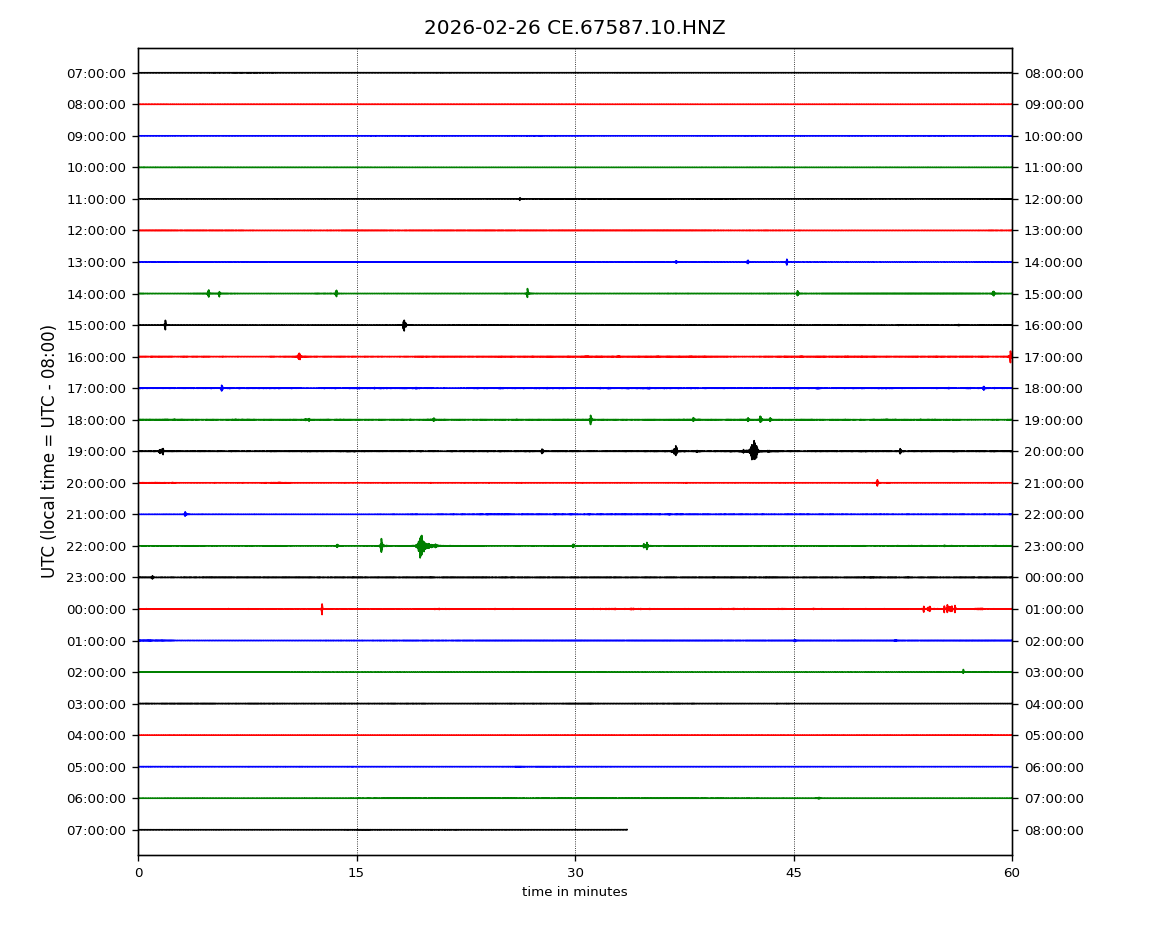The image size is (1150, 950).
Task: Click the right-axis label 16:00:00
Action: [x=1053, y=325]
